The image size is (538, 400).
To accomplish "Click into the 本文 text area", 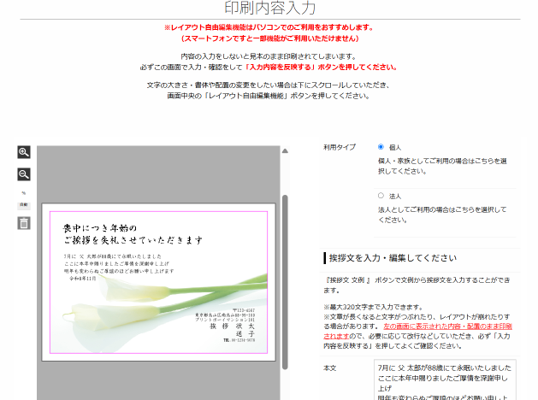I will 445,380.
